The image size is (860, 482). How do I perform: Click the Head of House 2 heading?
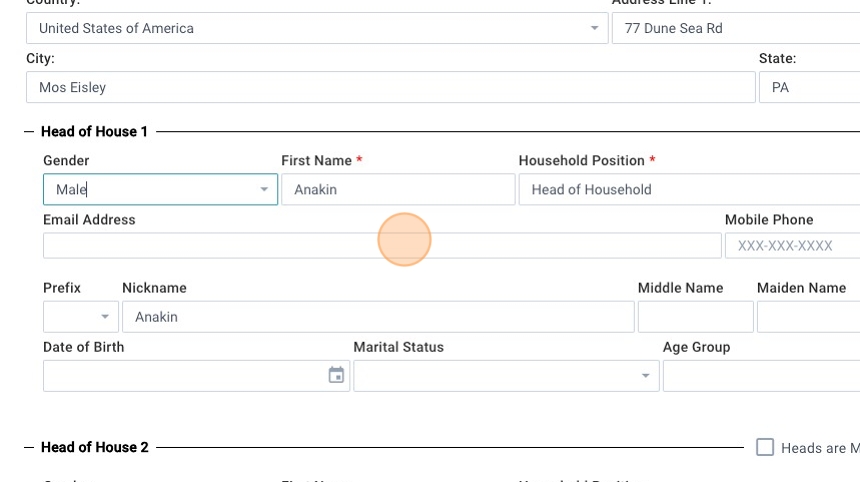pyautogui.click(x=94, y=447)
